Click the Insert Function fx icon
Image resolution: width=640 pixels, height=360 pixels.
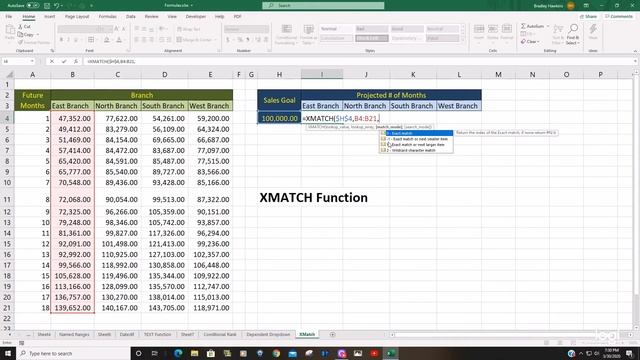tap(76, 61)
